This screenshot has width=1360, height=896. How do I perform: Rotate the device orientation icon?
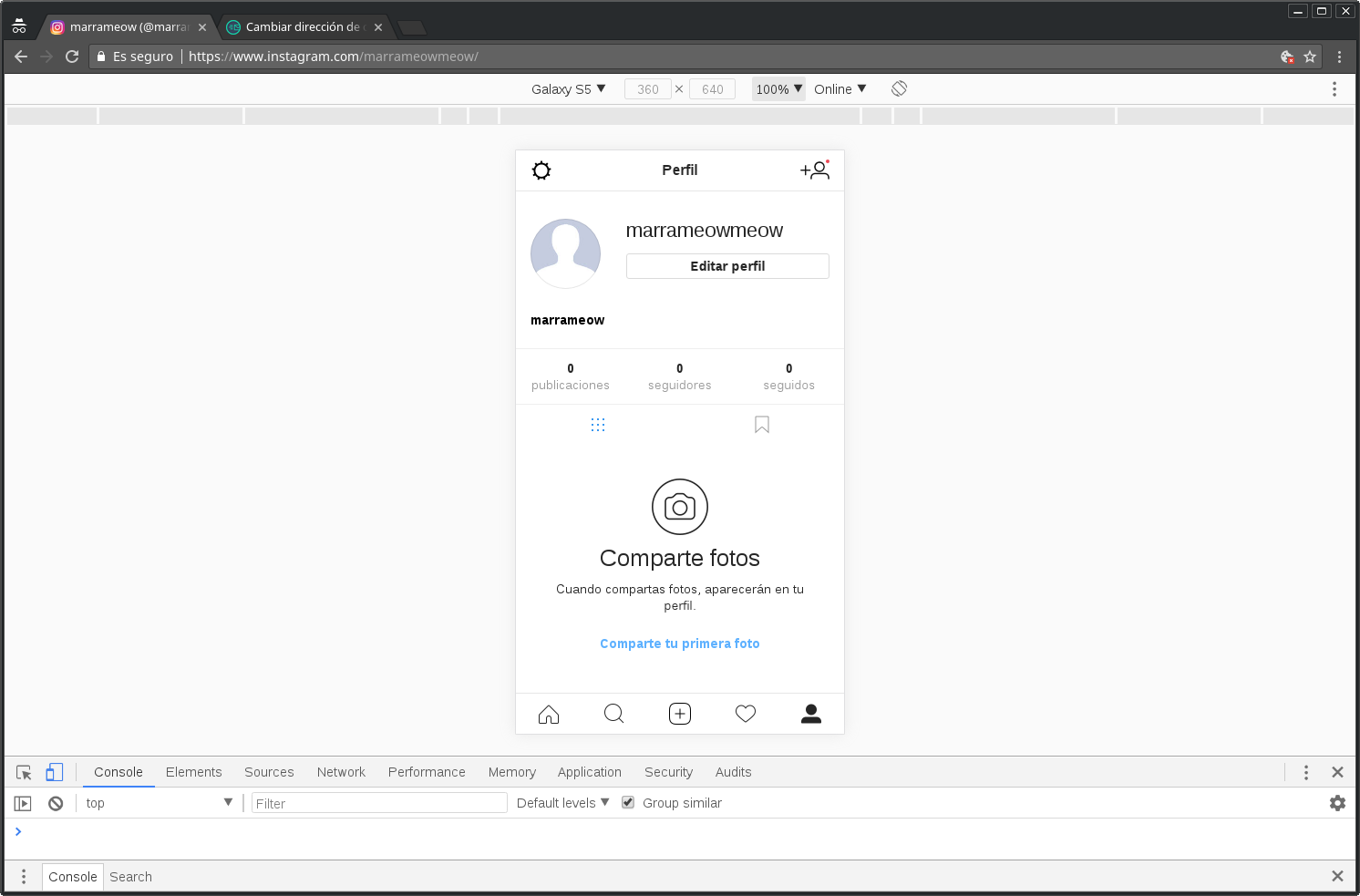point(899,88)
